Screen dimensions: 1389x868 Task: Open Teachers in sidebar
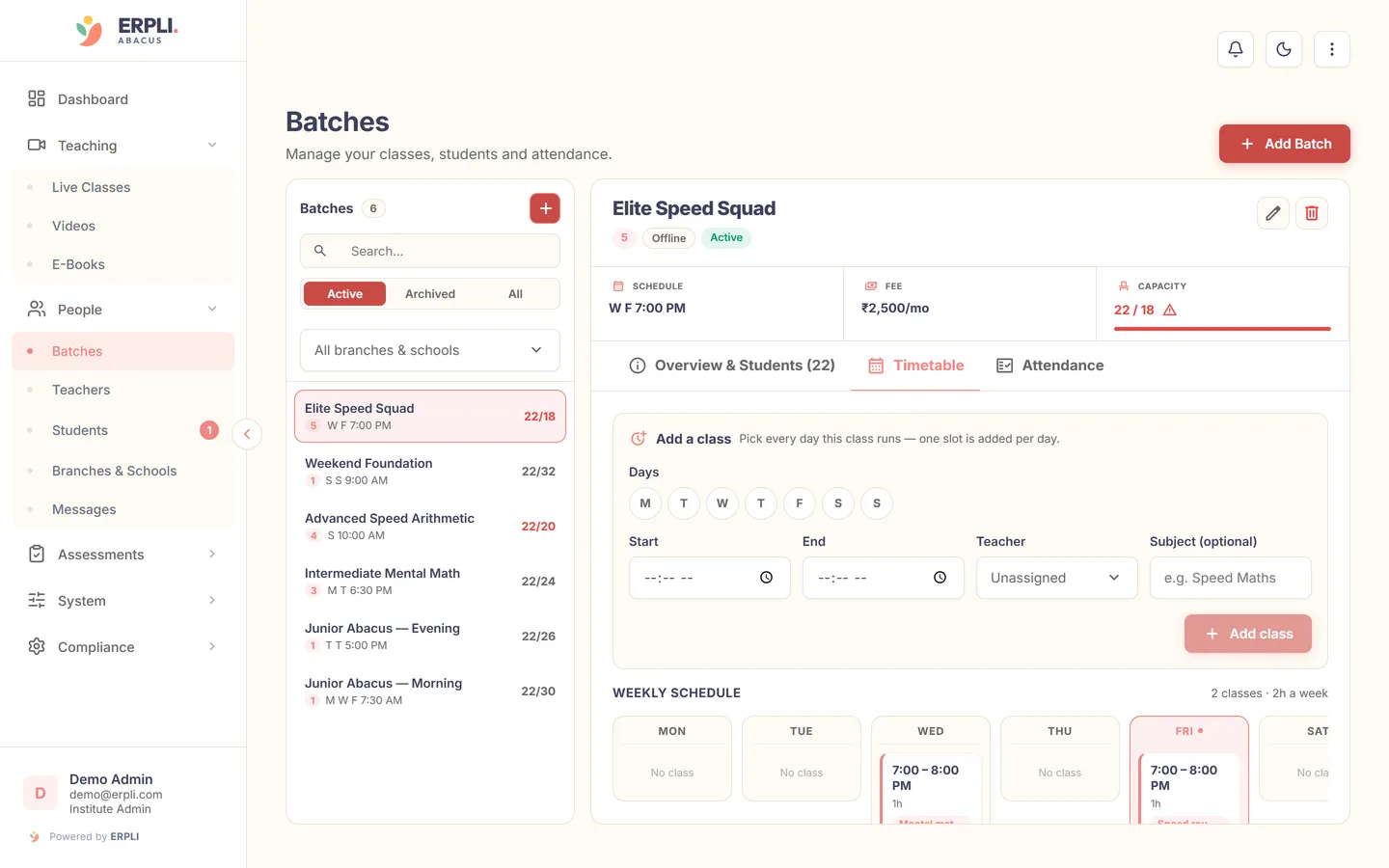pyautogui.click(x=123, y=390)
